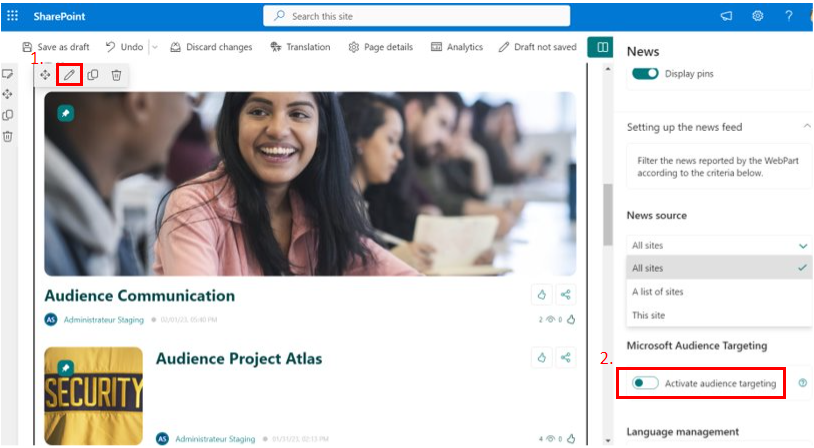Viewport: 814px width, 448px height.
Task: Open the Translation option
Action: coord(300,47)
